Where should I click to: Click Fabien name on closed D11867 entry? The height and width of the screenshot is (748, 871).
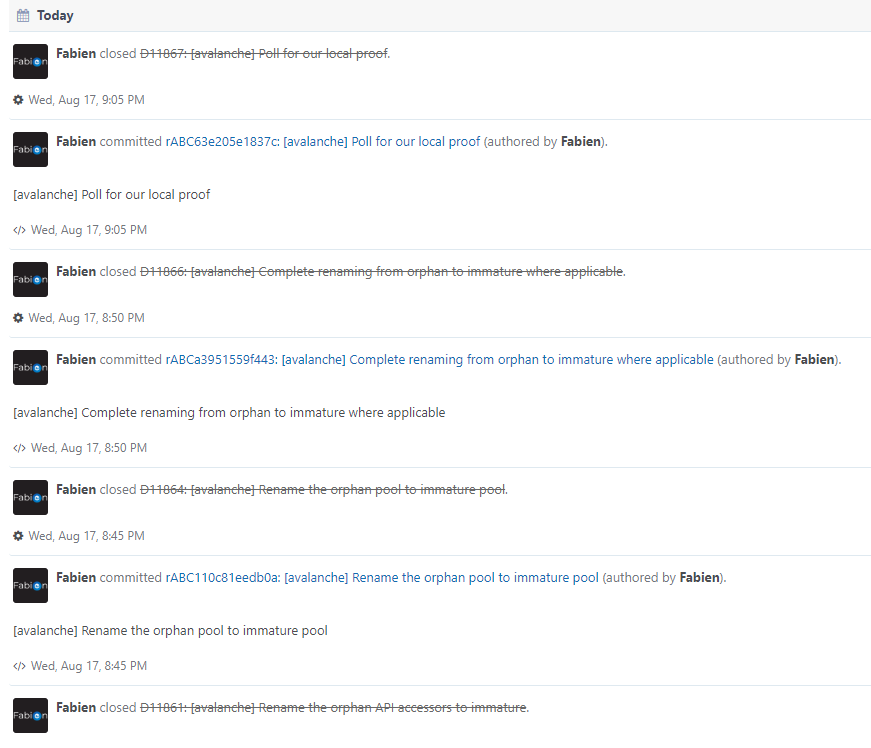pyautogui.click(x=76, y=53)
